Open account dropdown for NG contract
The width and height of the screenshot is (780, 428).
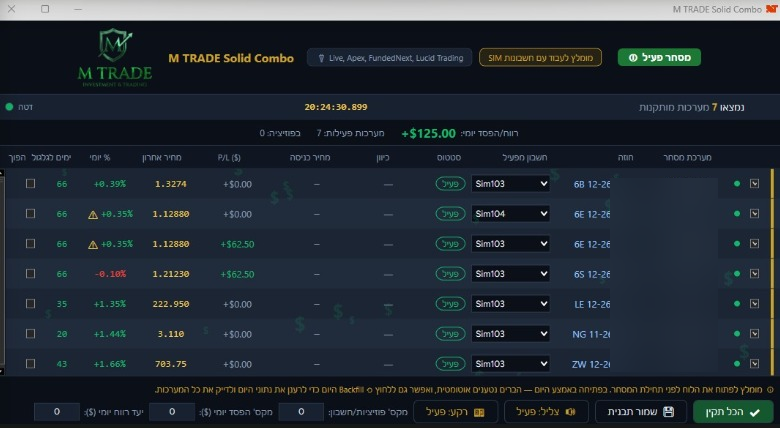510,333
